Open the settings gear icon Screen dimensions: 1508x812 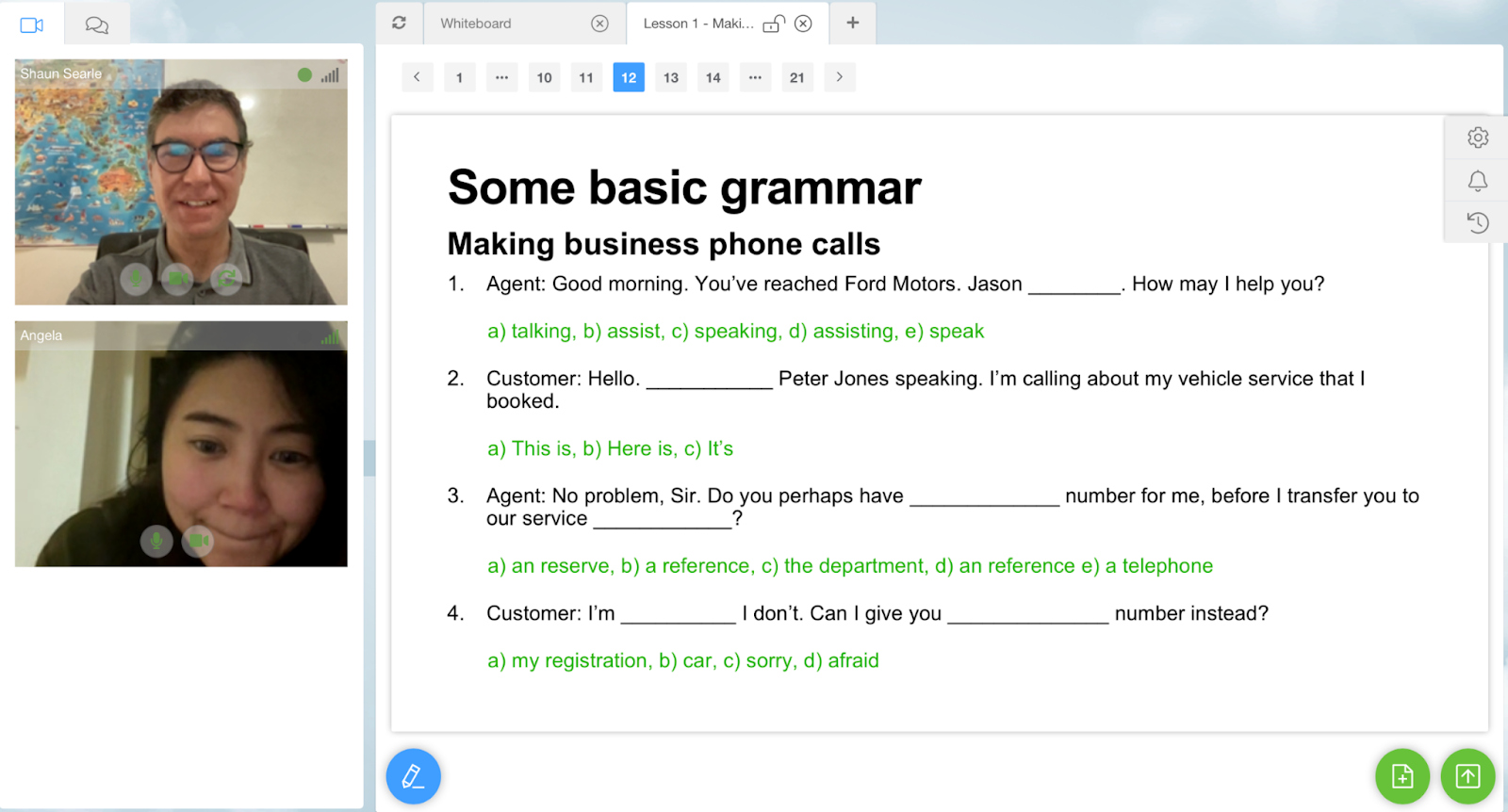[1477, 138]
